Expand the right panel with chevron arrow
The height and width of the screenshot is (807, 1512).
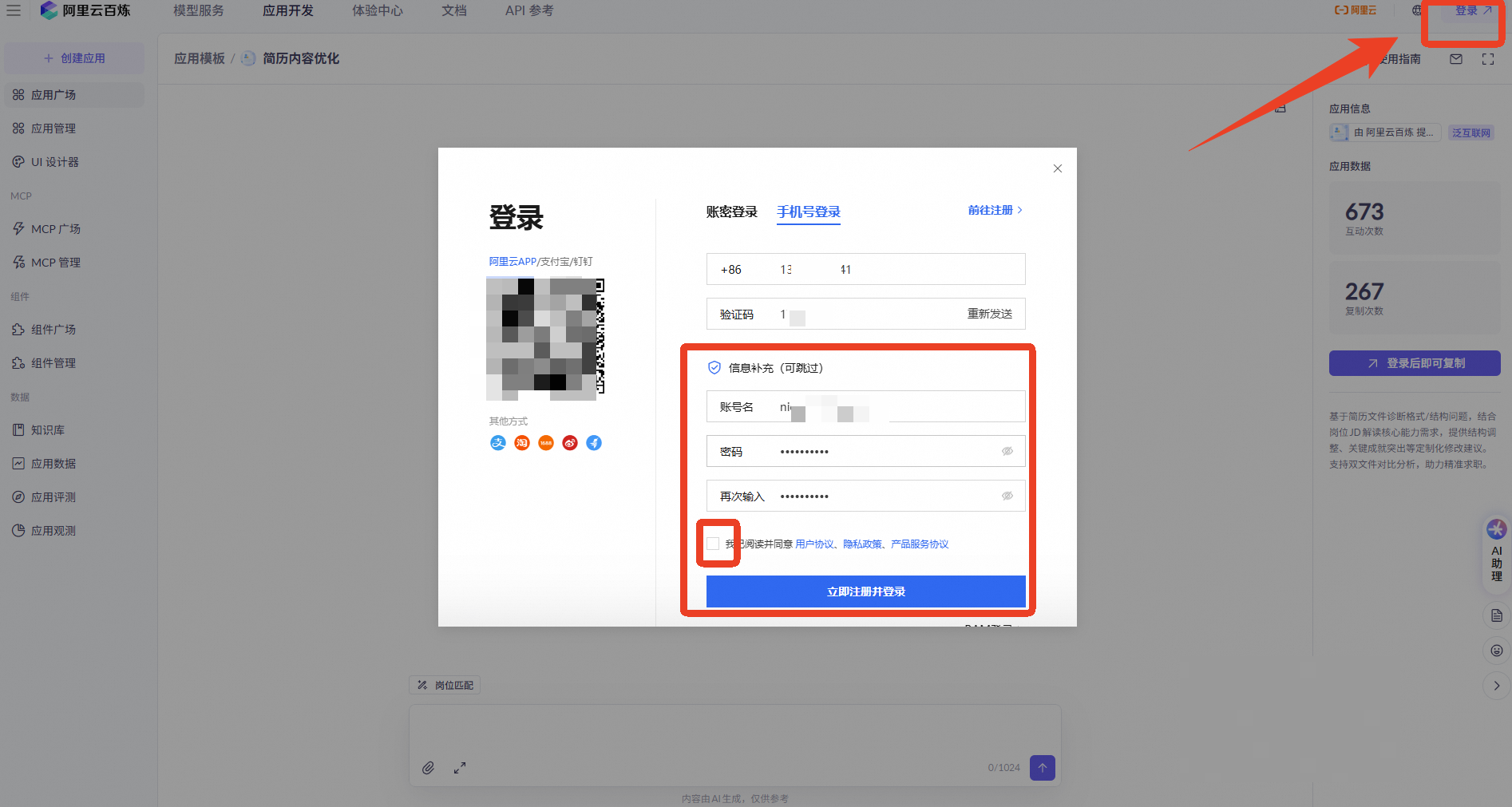click(1495, 686)
